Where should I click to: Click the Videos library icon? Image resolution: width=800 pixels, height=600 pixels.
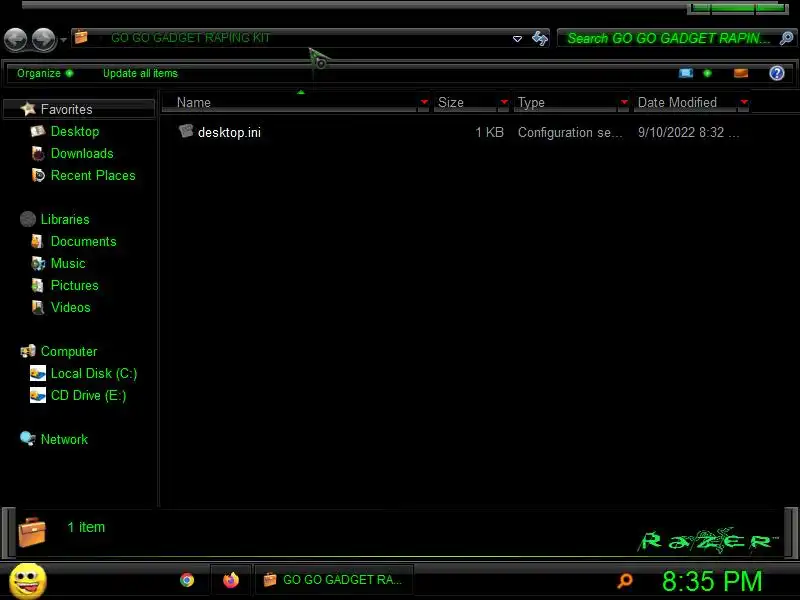pos(38,307)
